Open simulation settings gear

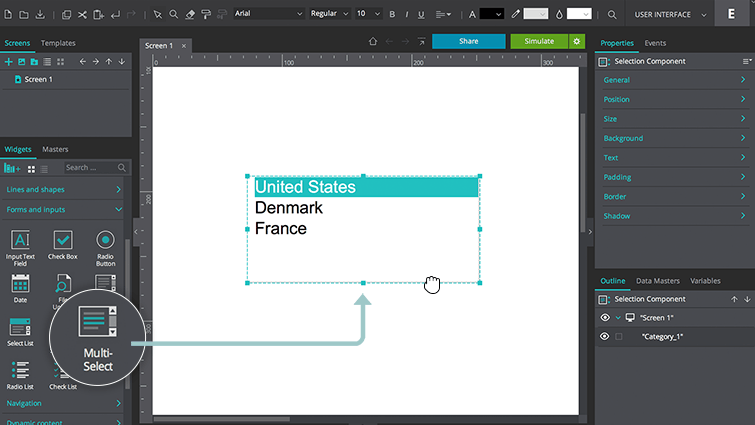[x=576, y=41]
